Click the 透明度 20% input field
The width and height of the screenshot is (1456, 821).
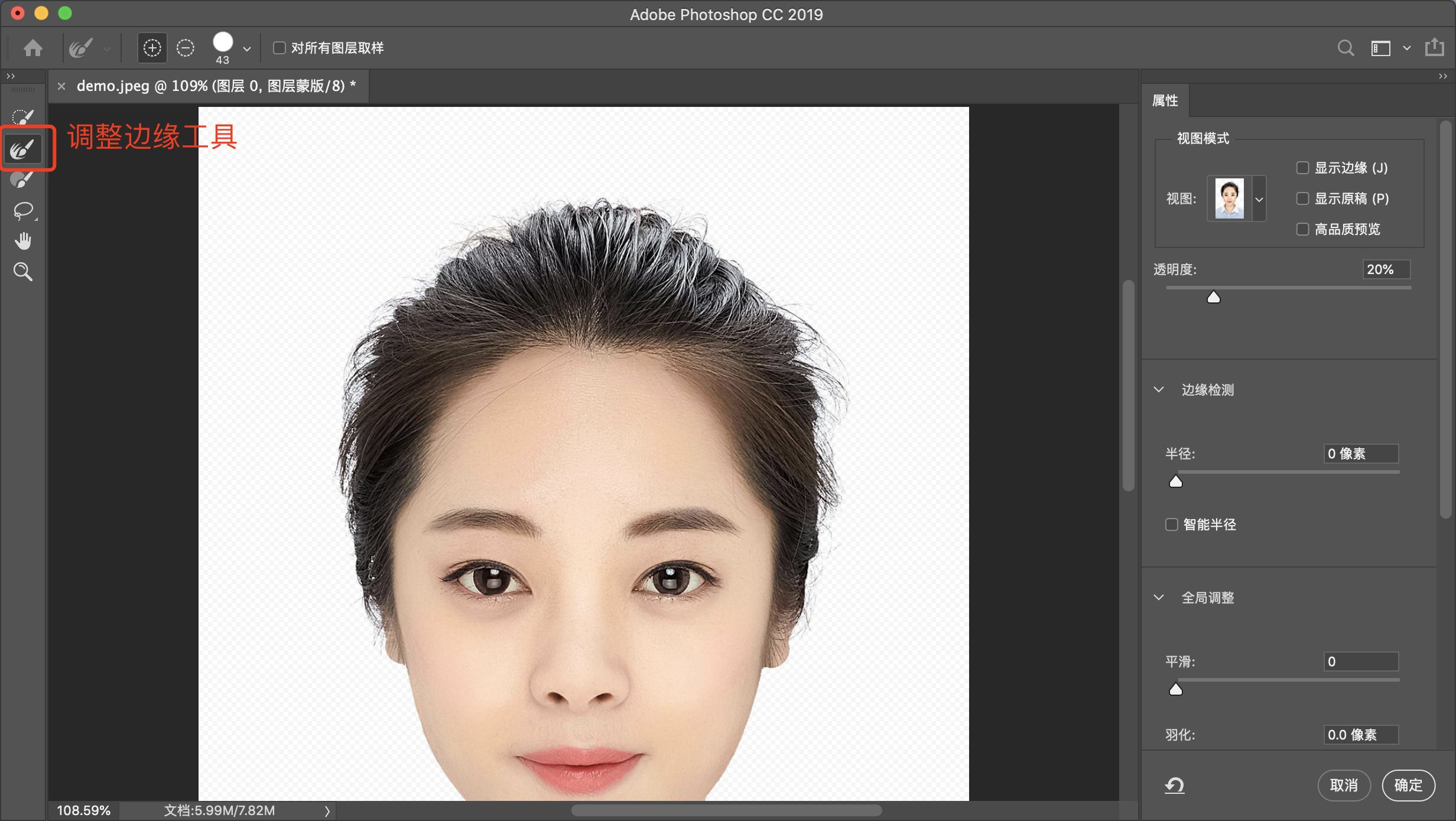click(1386, 269)
